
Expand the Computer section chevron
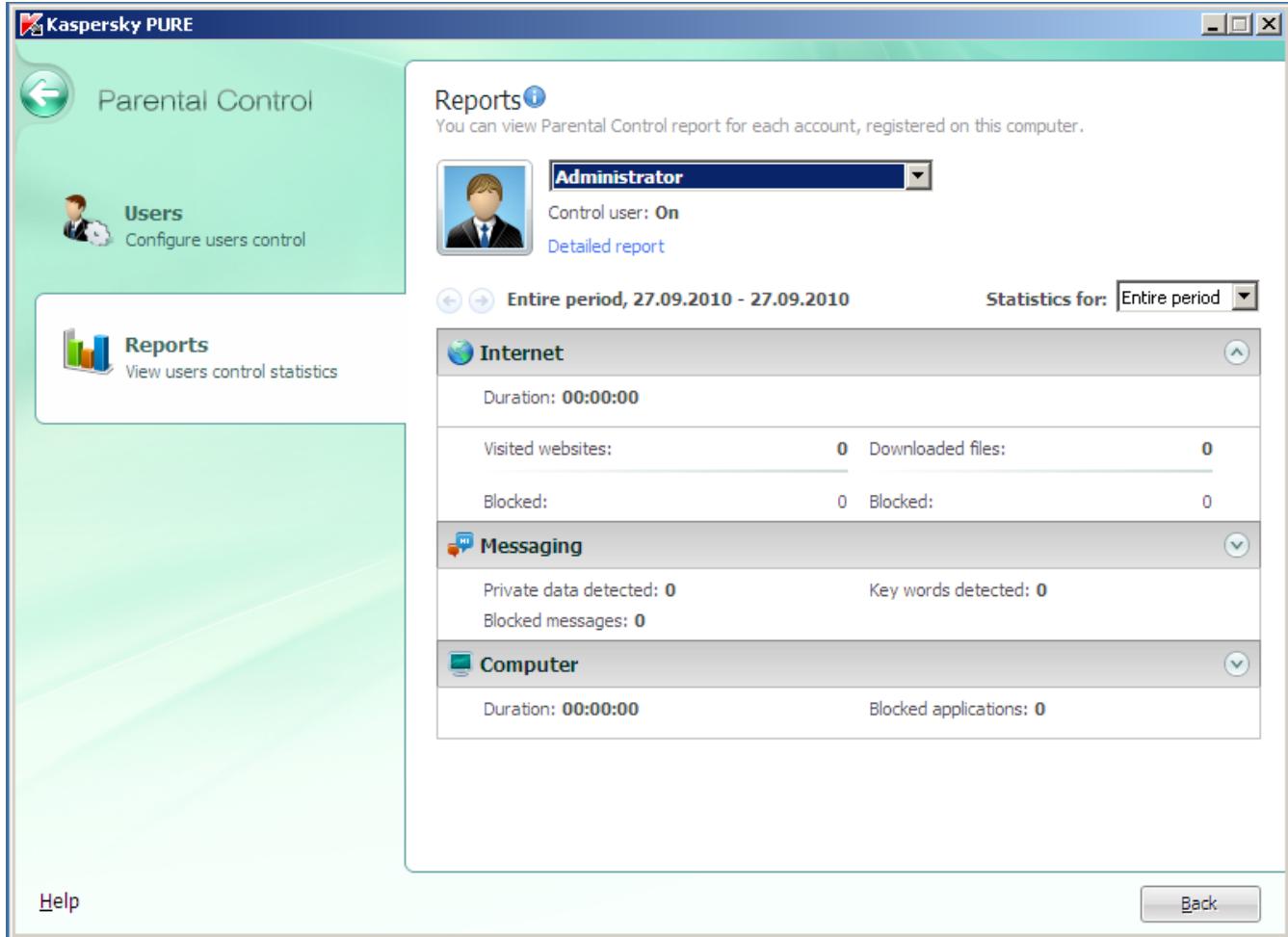tap(1236, 664)
